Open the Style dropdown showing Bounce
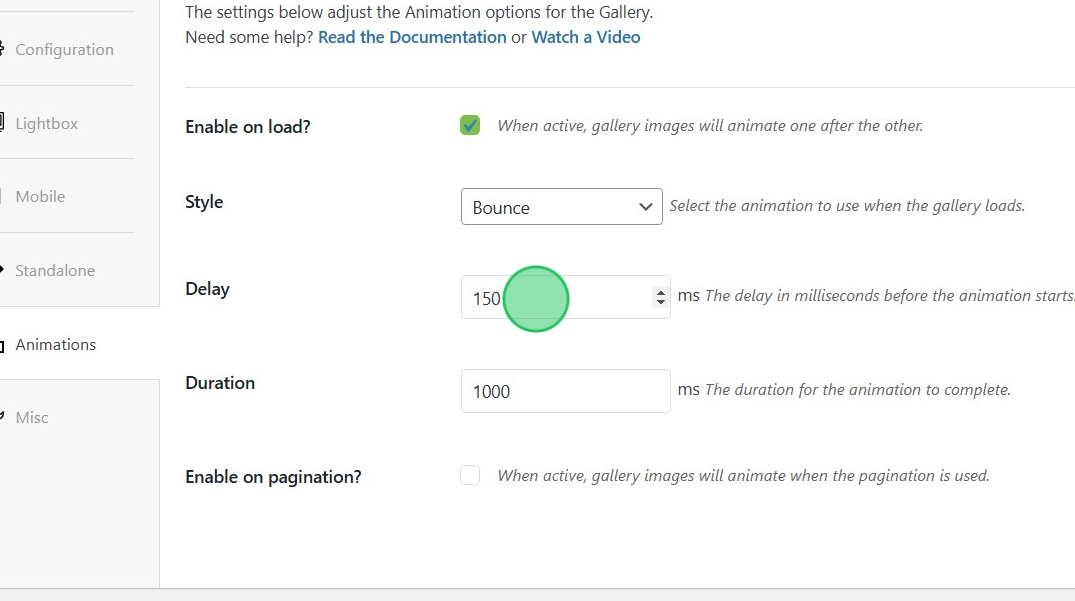The height and width of the screenshot is (601, 1075). click(560, 207)
